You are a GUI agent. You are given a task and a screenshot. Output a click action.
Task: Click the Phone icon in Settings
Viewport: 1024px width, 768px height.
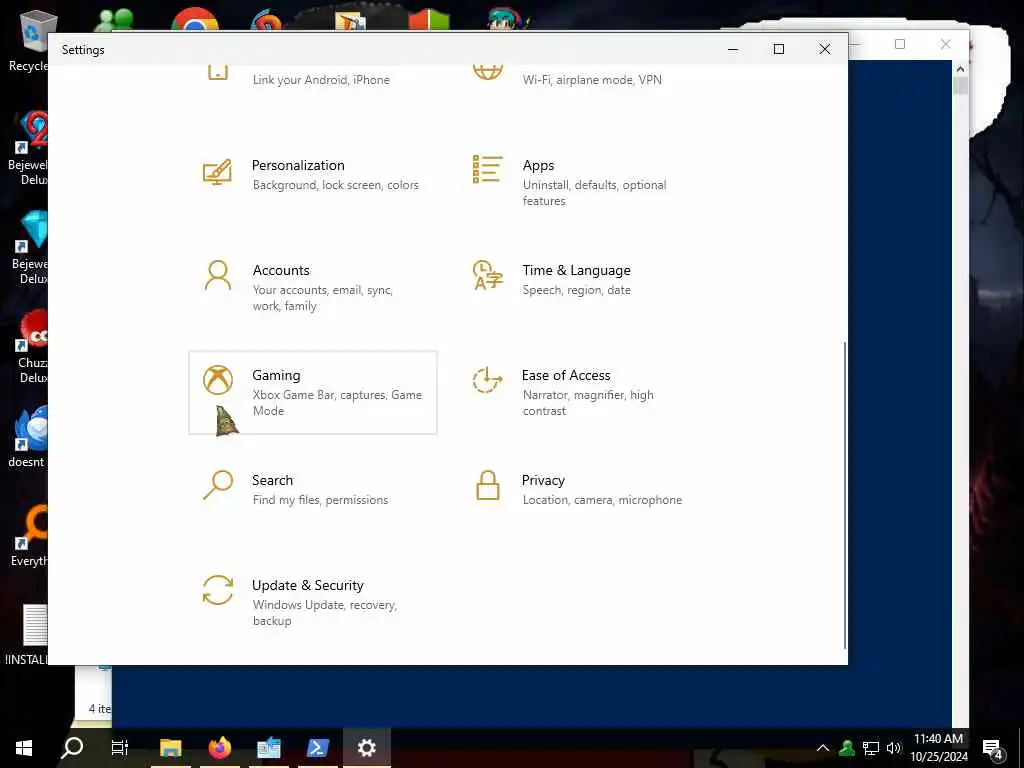point(217,72)
